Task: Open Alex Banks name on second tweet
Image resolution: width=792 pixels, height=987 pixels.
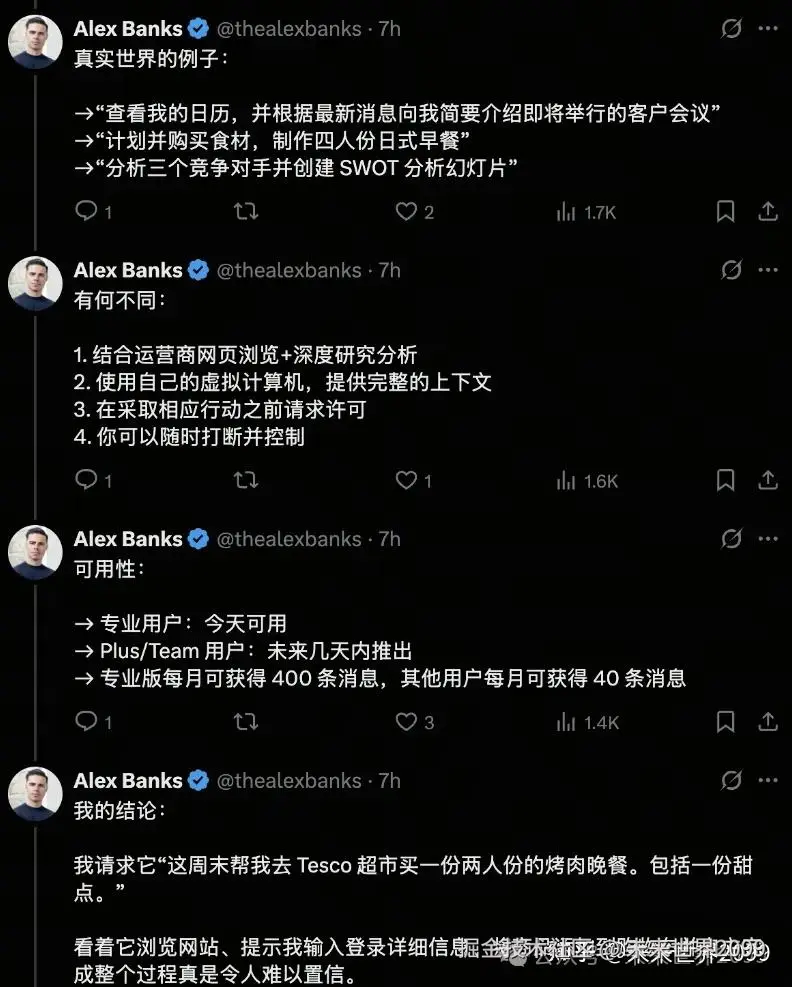Action: pyautogui.click(x=128, y=270)
